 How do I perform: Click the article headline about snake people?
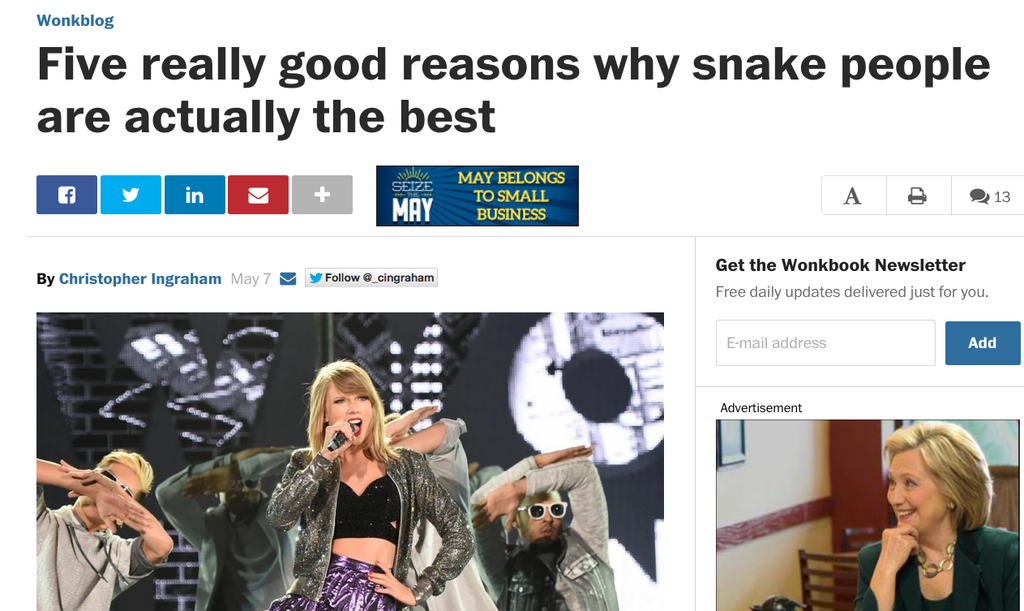(x=513, y=90)
